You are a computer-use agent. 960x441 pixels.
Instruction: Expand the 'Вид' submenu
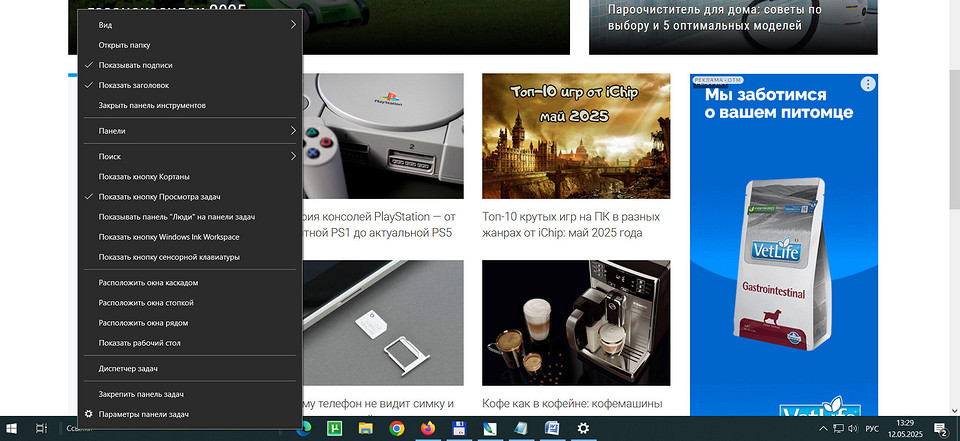(190, 24)
